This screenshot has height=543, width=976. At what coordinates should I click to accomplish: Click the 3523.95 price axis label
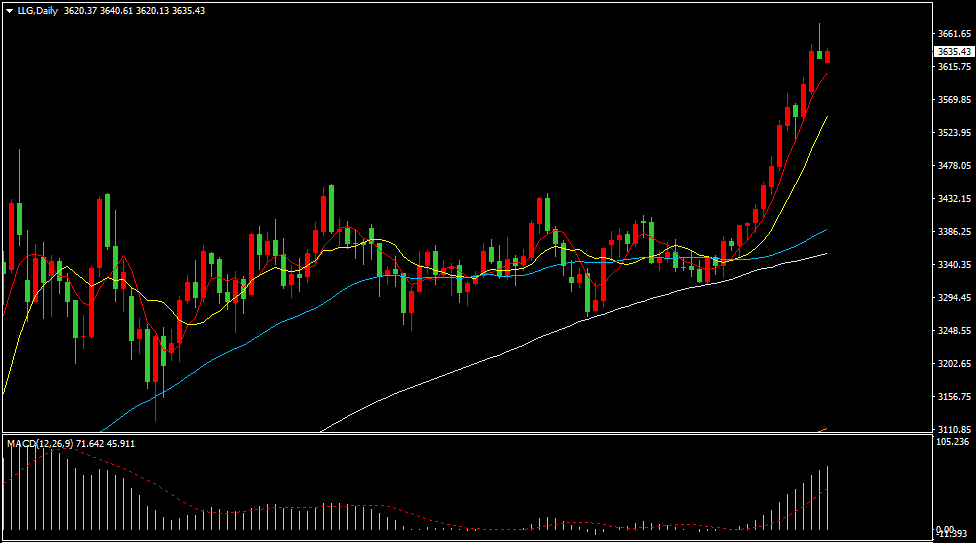click(x=954, y=133)
